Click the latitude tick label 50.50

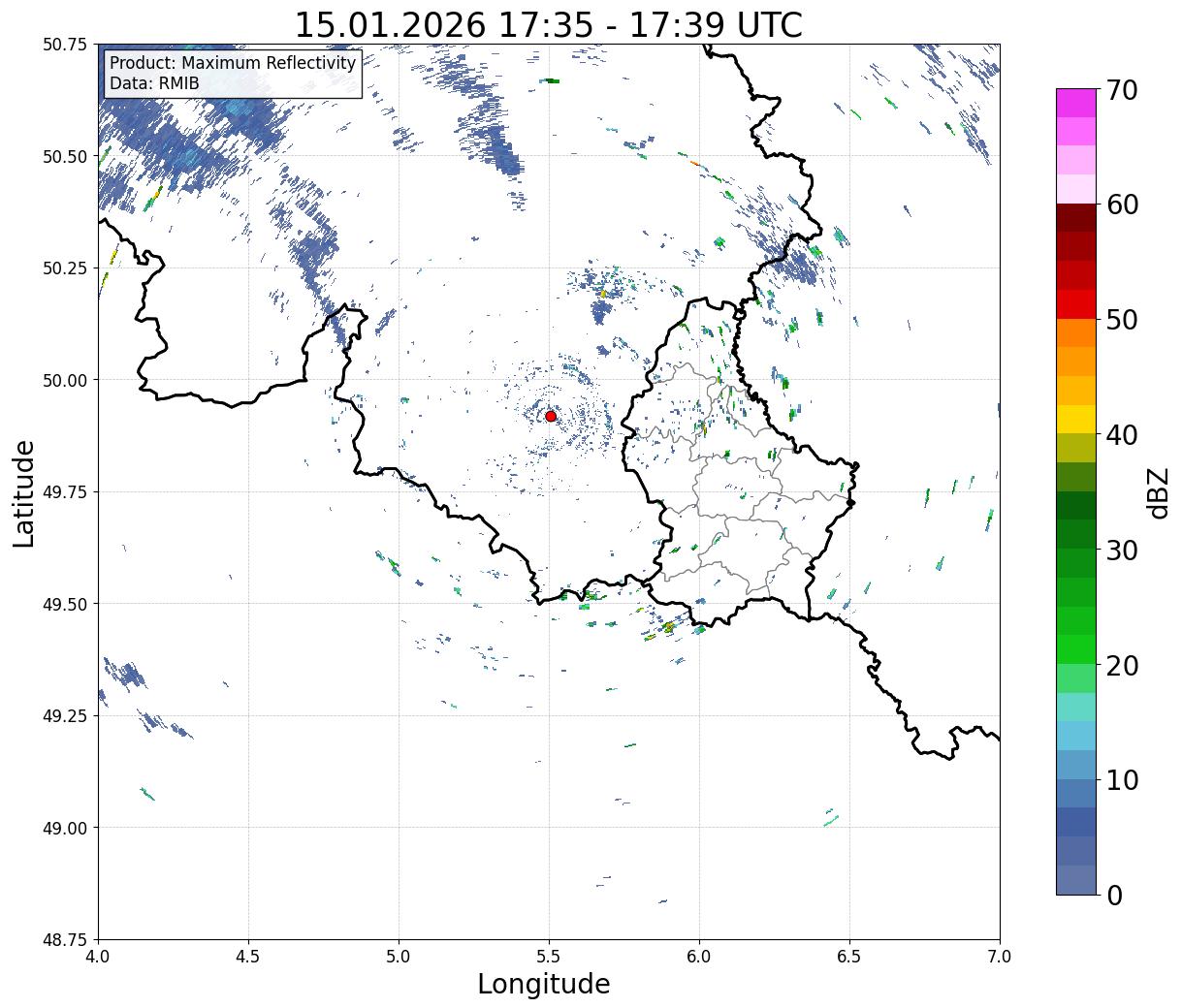tap(65, 156)
